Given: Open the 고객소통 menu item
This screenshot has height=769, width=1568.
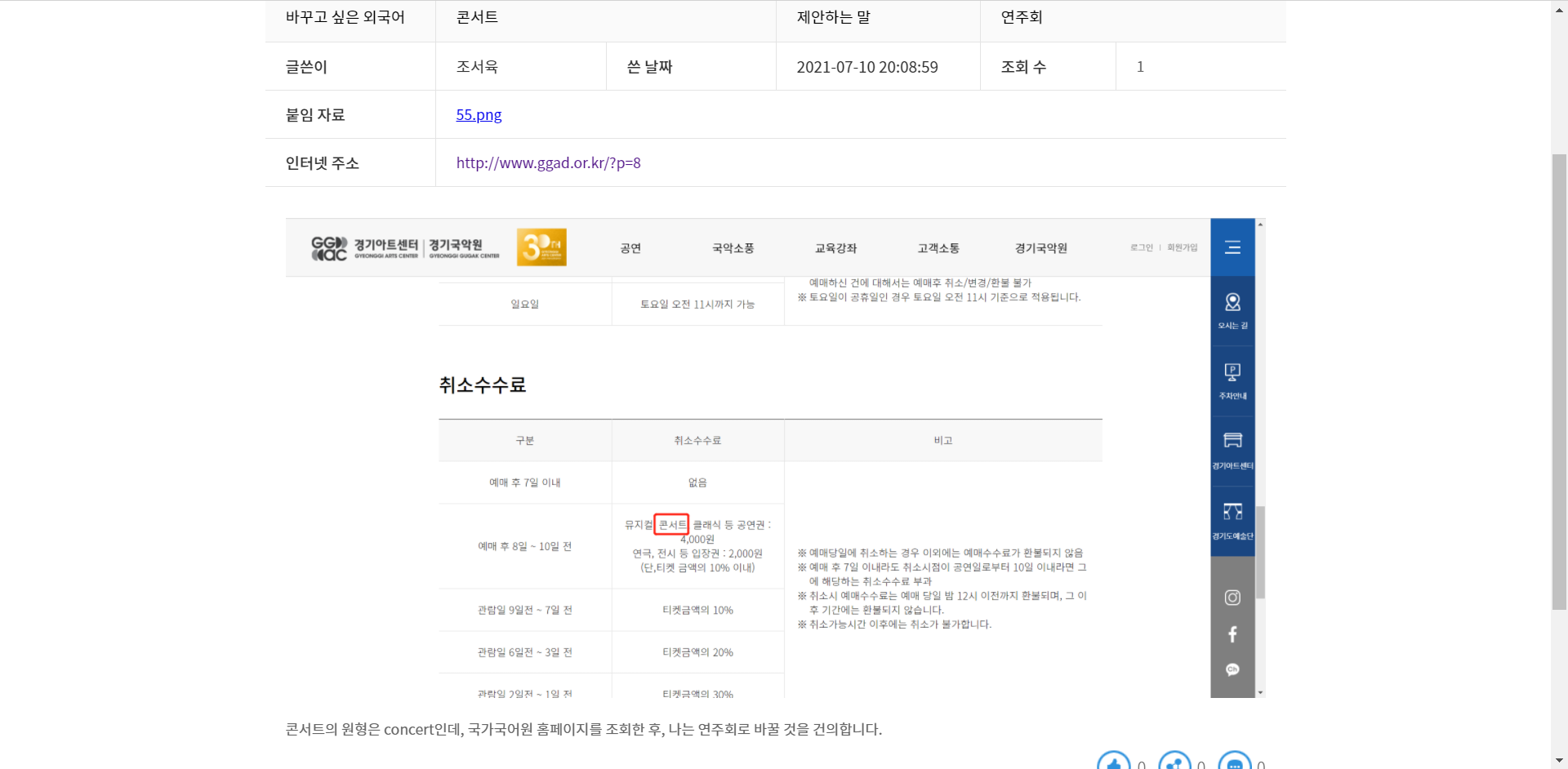Looking at the screenshot, I should (x=938, y=248).
